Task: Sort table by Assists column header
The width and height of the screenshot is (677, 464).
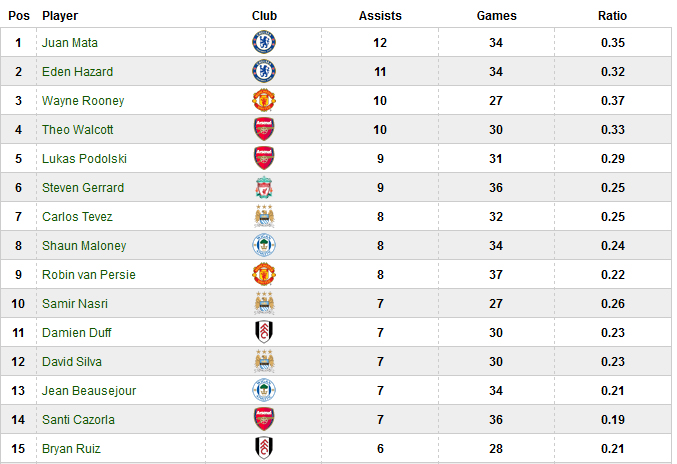Action: tap(379, 16)
